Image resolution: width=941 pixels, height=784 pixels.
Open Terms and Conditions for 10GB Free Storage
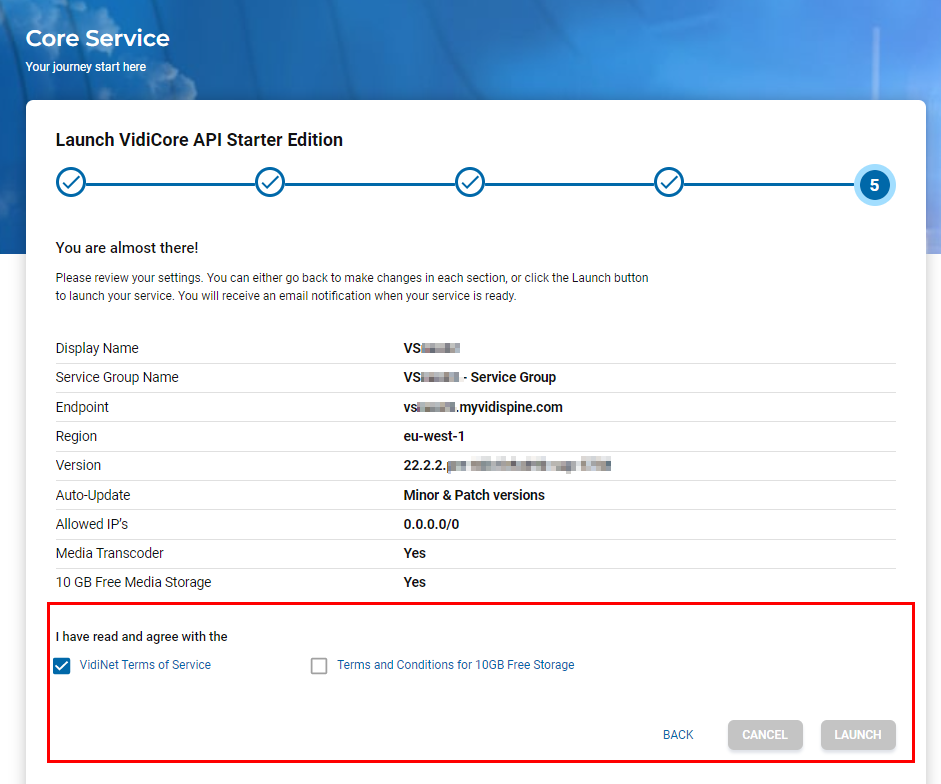[x=455, y=665]
